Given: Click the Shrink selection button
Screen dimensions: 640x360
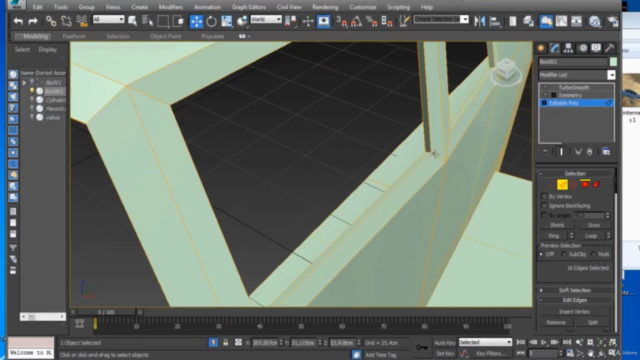Looking at the screenshot, I should 557,225.
